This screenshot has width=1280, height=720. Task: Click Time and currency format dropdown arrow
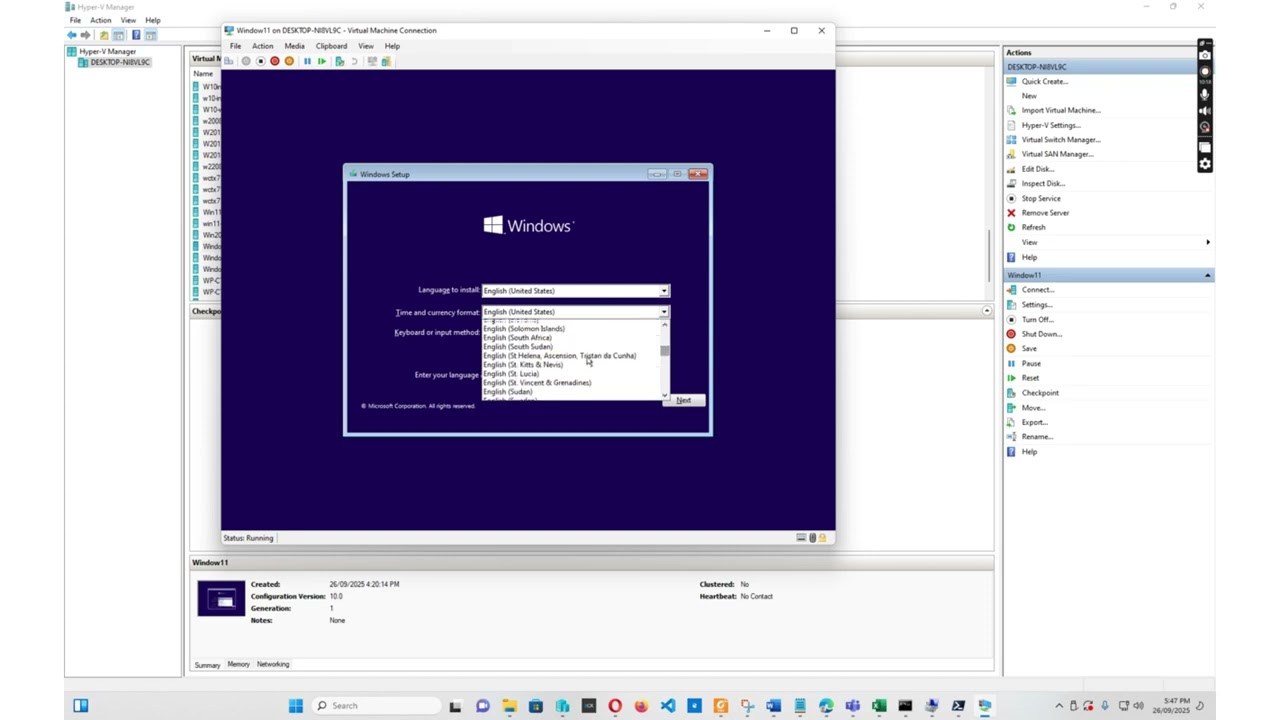coord(663,312)
